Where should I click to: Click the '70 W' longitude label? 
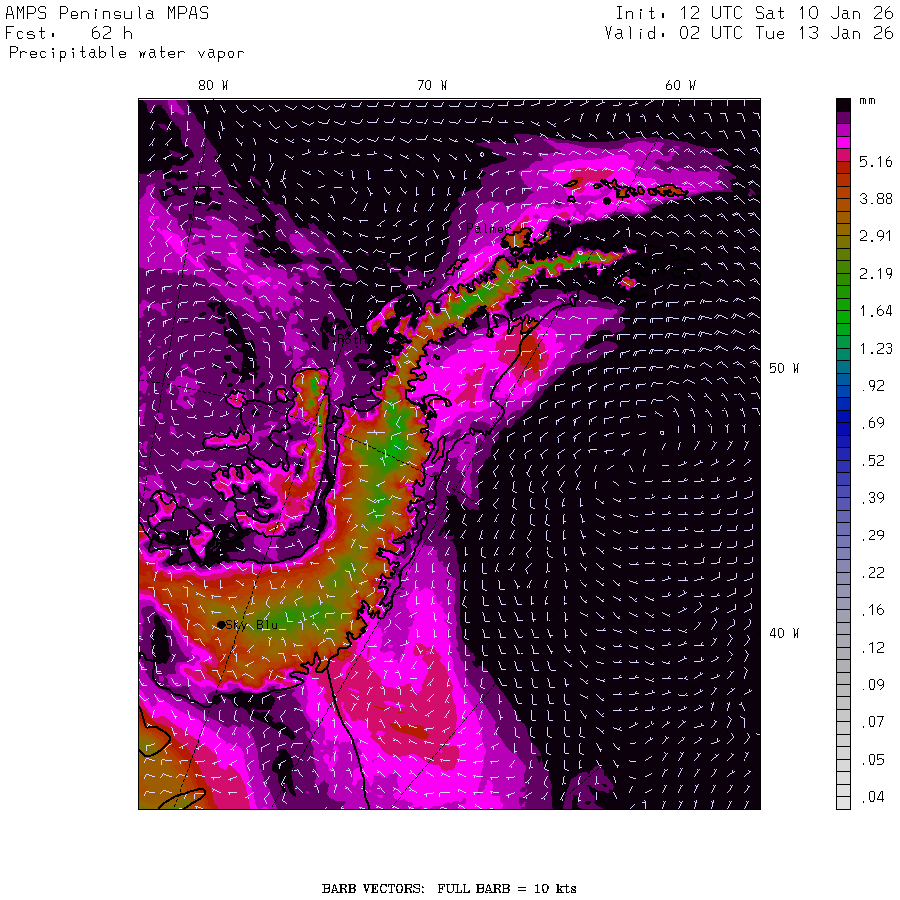coord(432,86)
